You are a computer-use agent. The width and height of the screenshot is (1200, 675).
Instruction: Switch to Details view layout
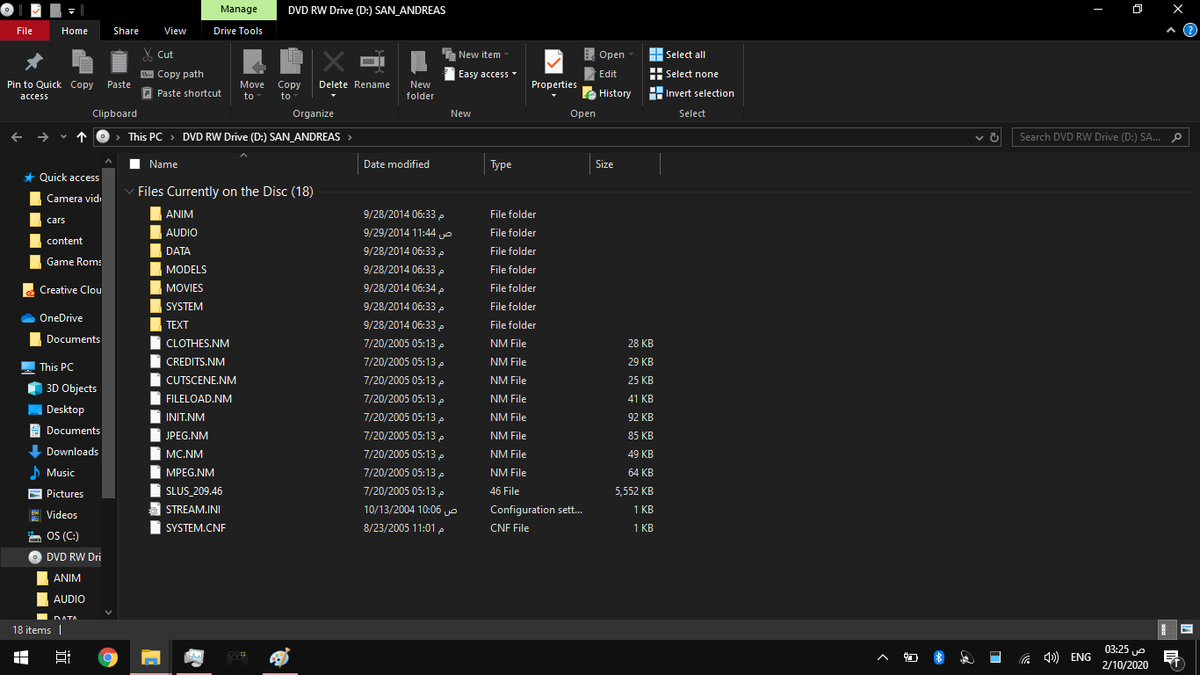point(1166,630)
